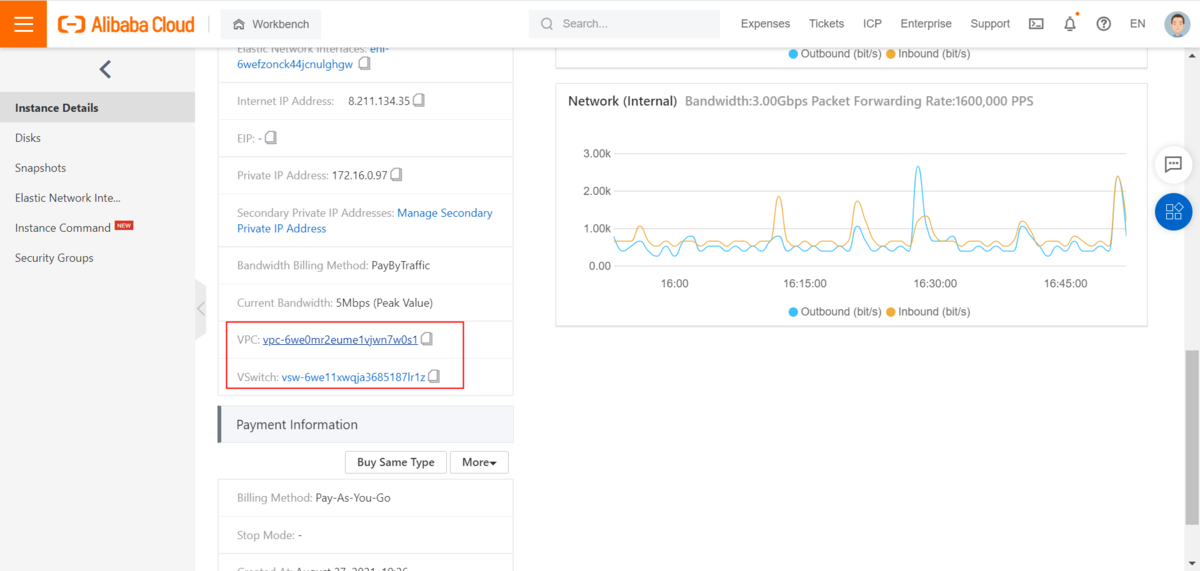Open Cloud Shell terminal icon in header
Image resolution: width=1200 pixels, height=571 pixels.
point(1036,24)
